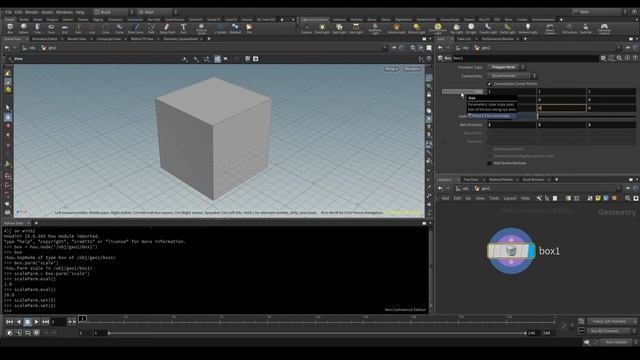Open the Render menu

(x=31, y=12)
